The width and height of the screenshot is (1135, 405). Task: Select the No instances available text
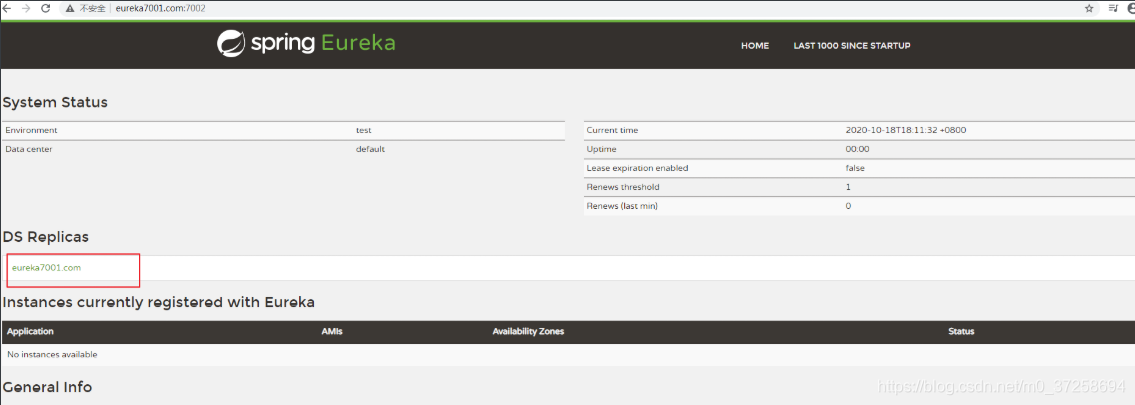[52, 354]
